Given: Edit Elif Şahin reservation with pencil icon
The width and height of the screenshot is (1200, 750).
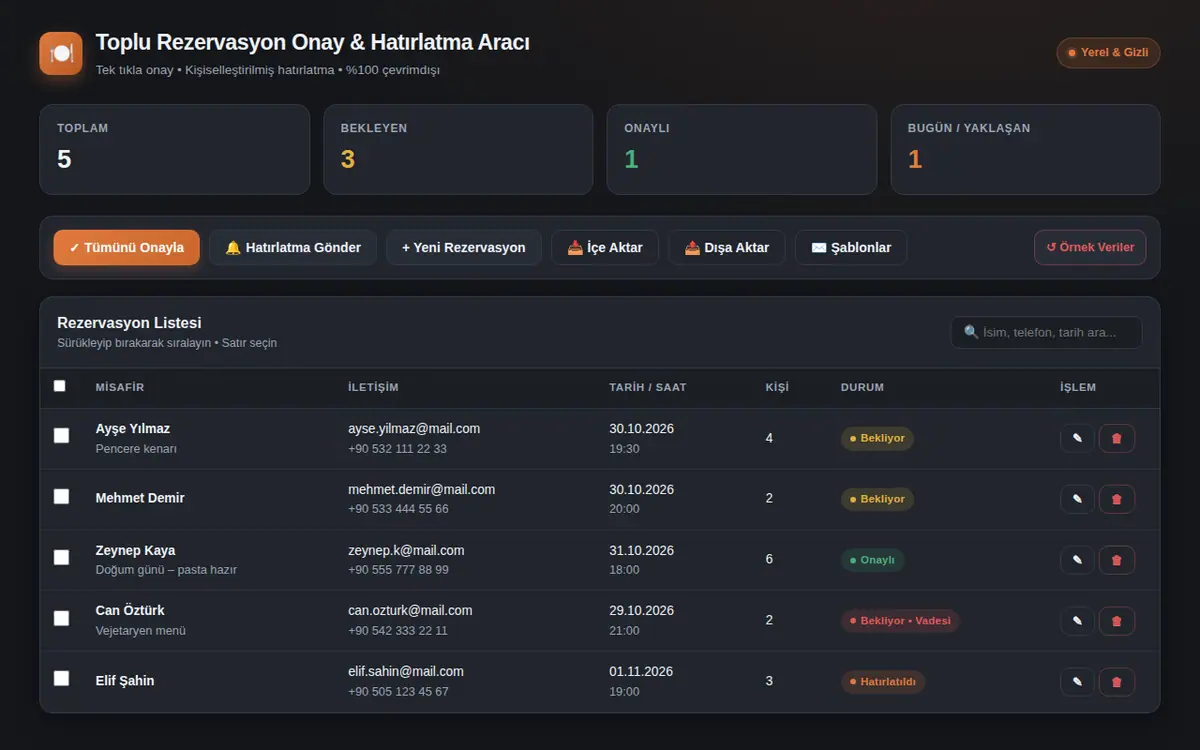Looking at the screenshot, I should pyautogui.click(x=1077, y=682).
